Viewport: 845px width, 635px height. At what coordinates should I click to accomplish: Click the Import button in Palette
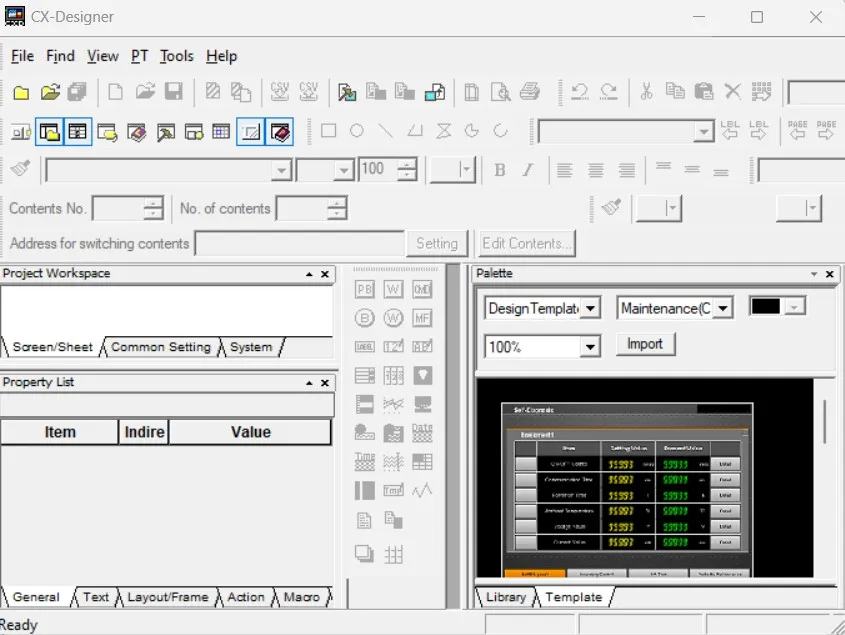click(645, 344)
